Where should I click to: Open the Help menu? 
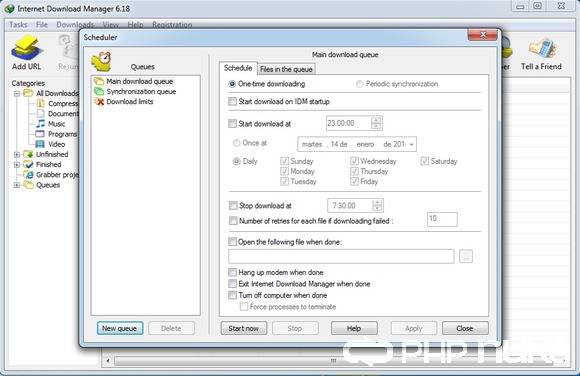135,25
